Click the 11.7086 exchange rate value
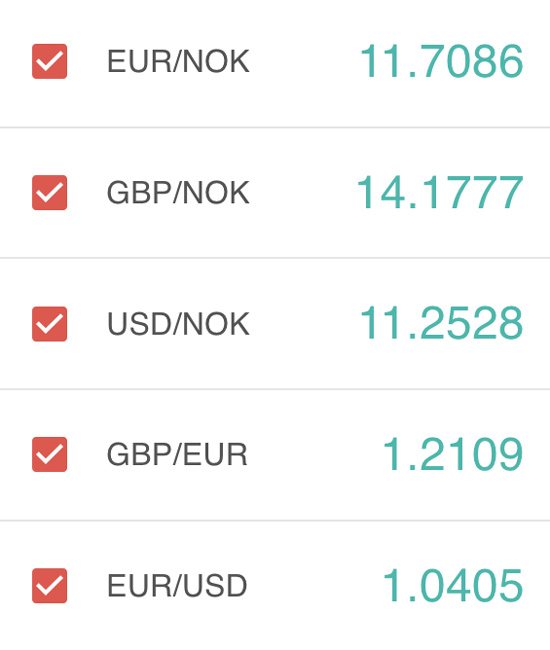The height and width of the screenshot is (650, 550). pos(441,61)
